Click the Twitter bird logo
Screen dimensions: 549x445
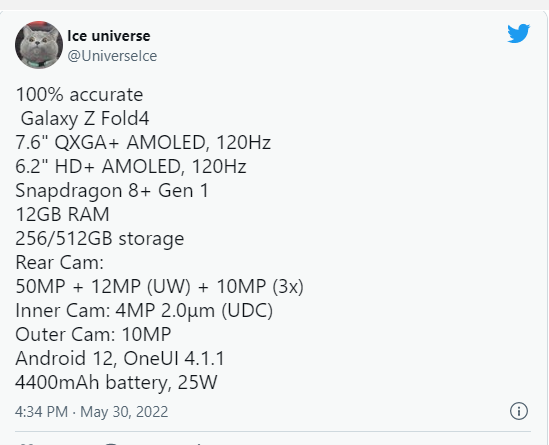[519, 33]
